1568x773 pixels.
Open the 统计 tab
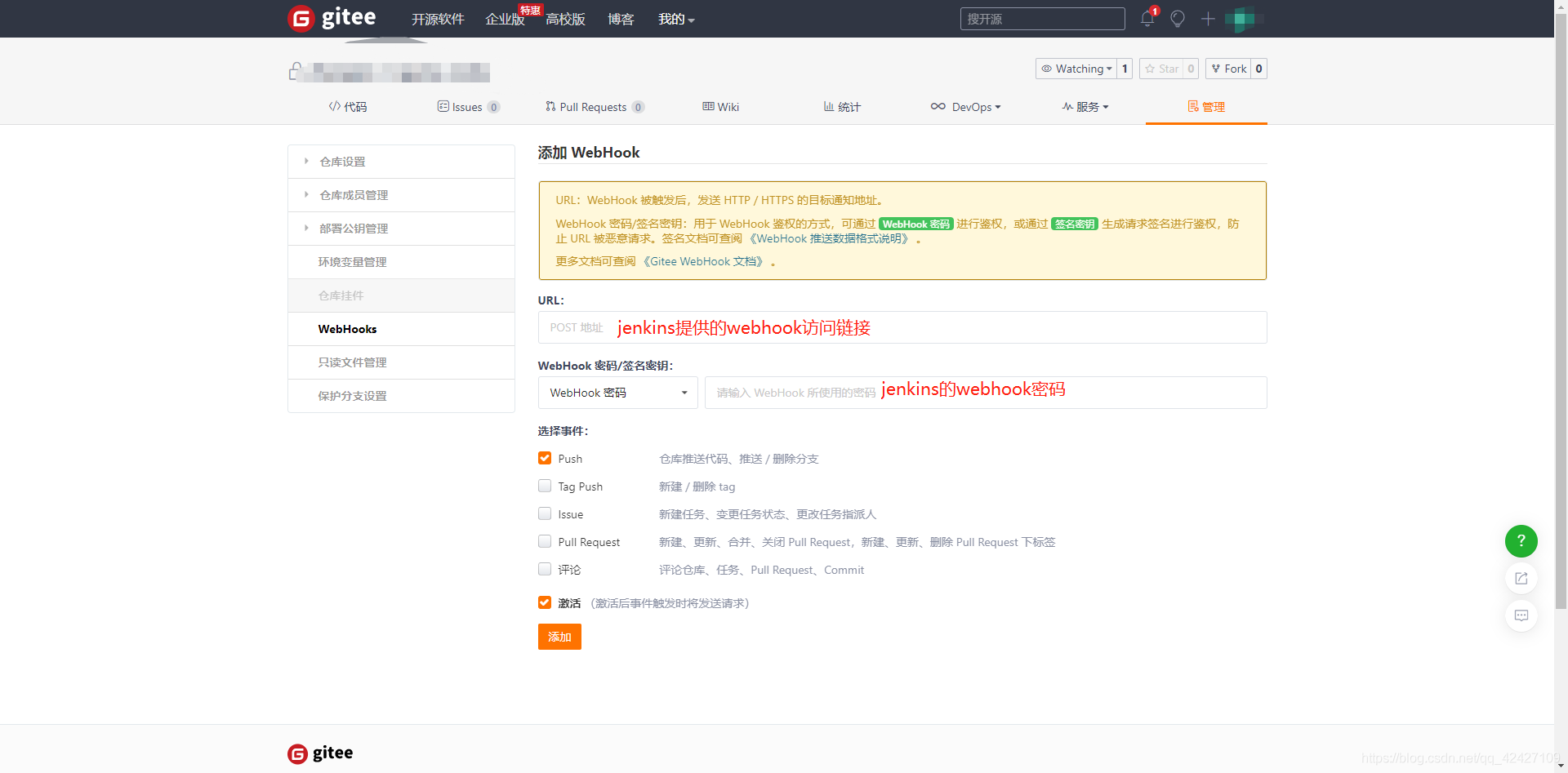click(x=842, y=107)
